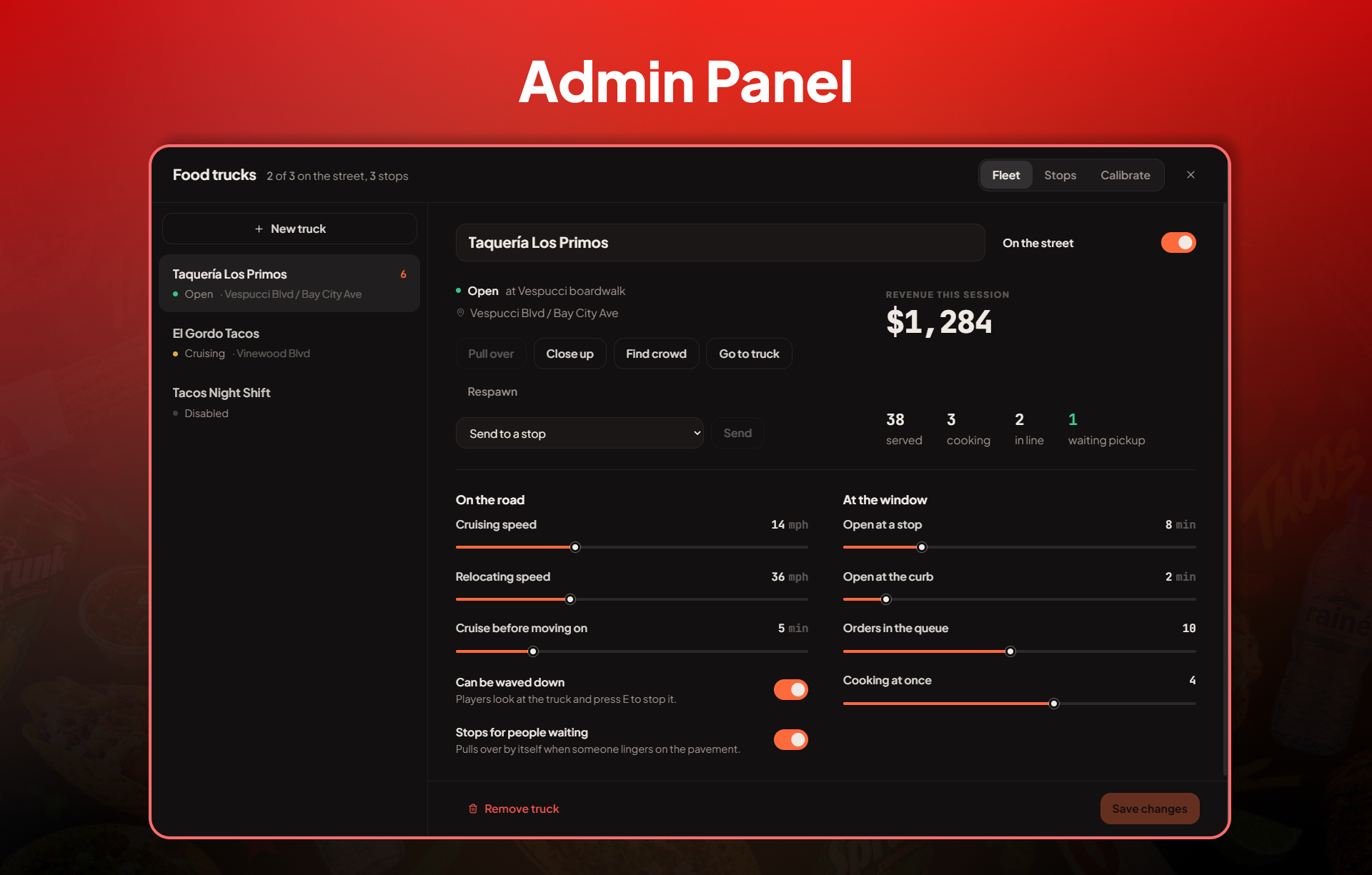Click the Open at a stop slider handle
The width and height of the screenshot is (1372, 875).
pyautogui.click(x=922, y=547)
